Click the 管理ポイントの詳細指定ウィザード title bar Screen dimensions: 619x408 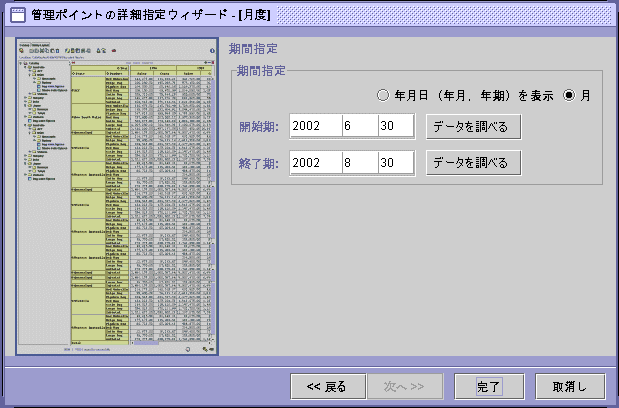point(300,15)
